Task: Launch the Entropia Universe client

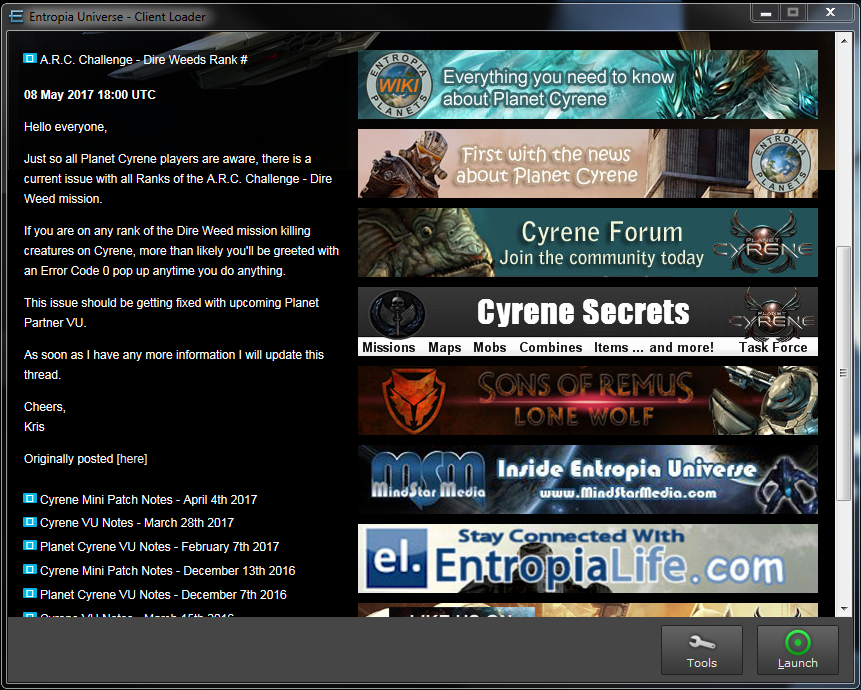Action: click(x=797, y=650)
